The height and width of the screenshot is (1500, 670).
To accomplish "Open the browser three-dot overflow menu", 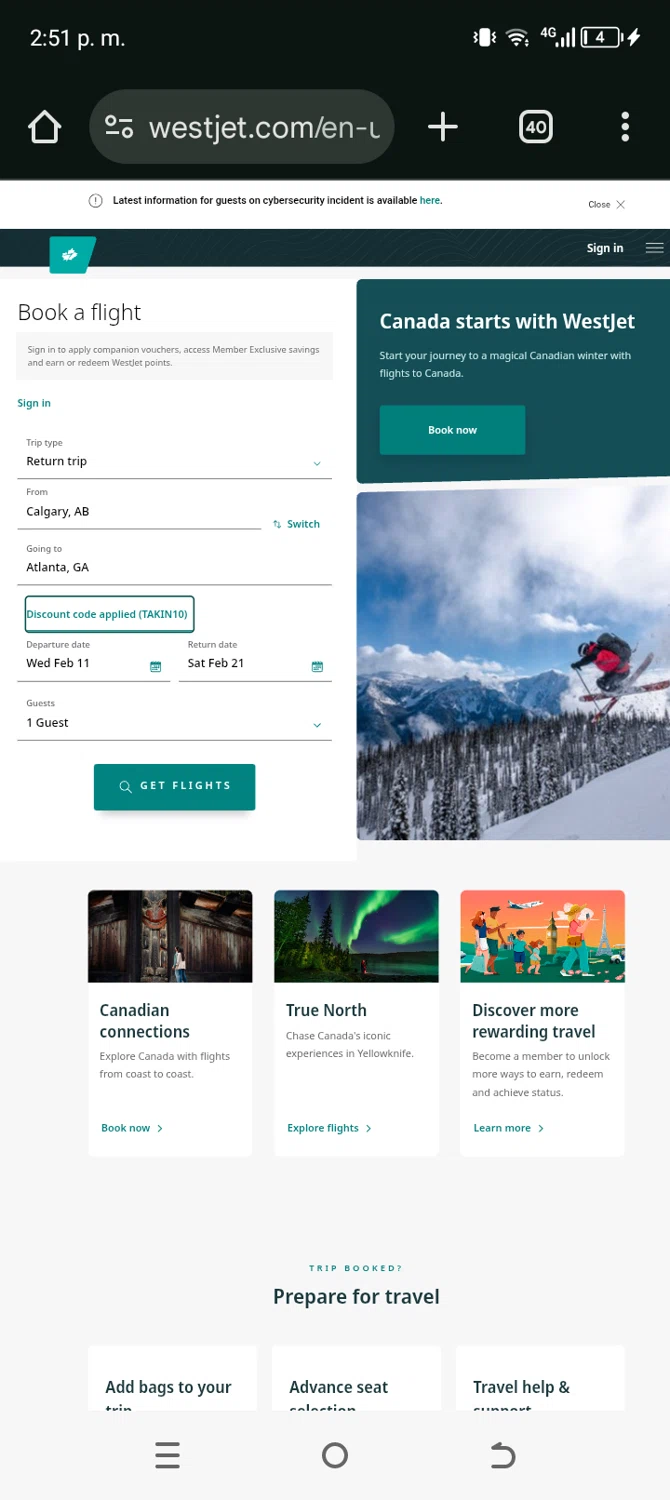I will [x=625, y=127].
